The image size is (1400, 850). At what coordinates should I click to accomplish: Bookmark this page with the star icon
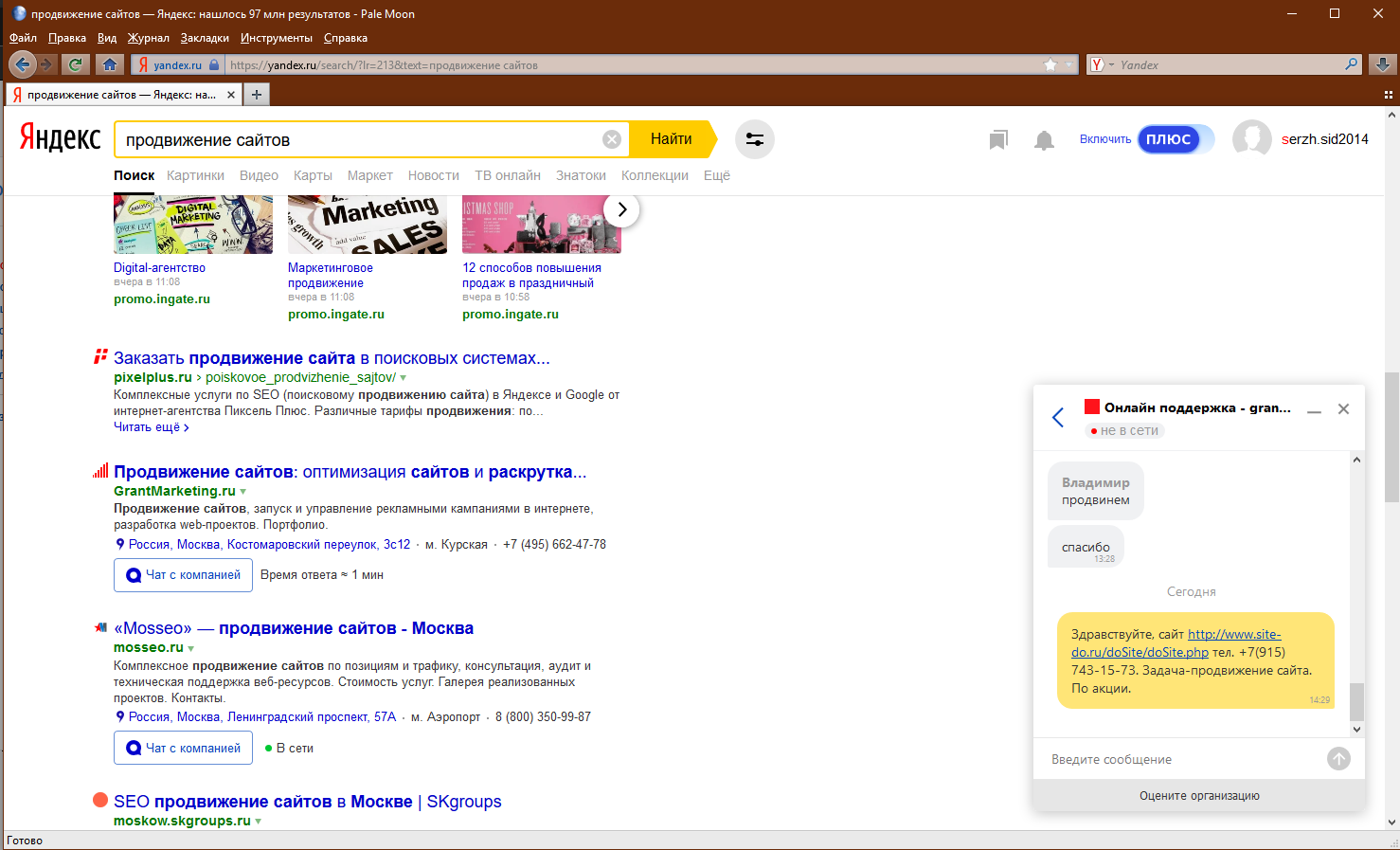click(1050, 64)
